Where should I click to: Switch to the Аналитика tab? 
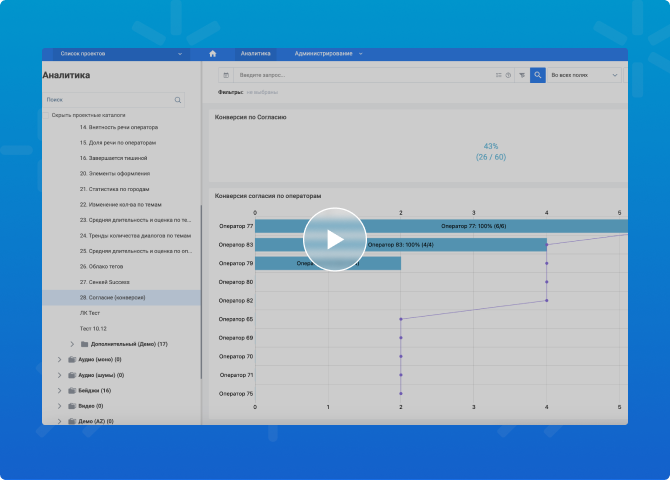click(x=256, y=53)
